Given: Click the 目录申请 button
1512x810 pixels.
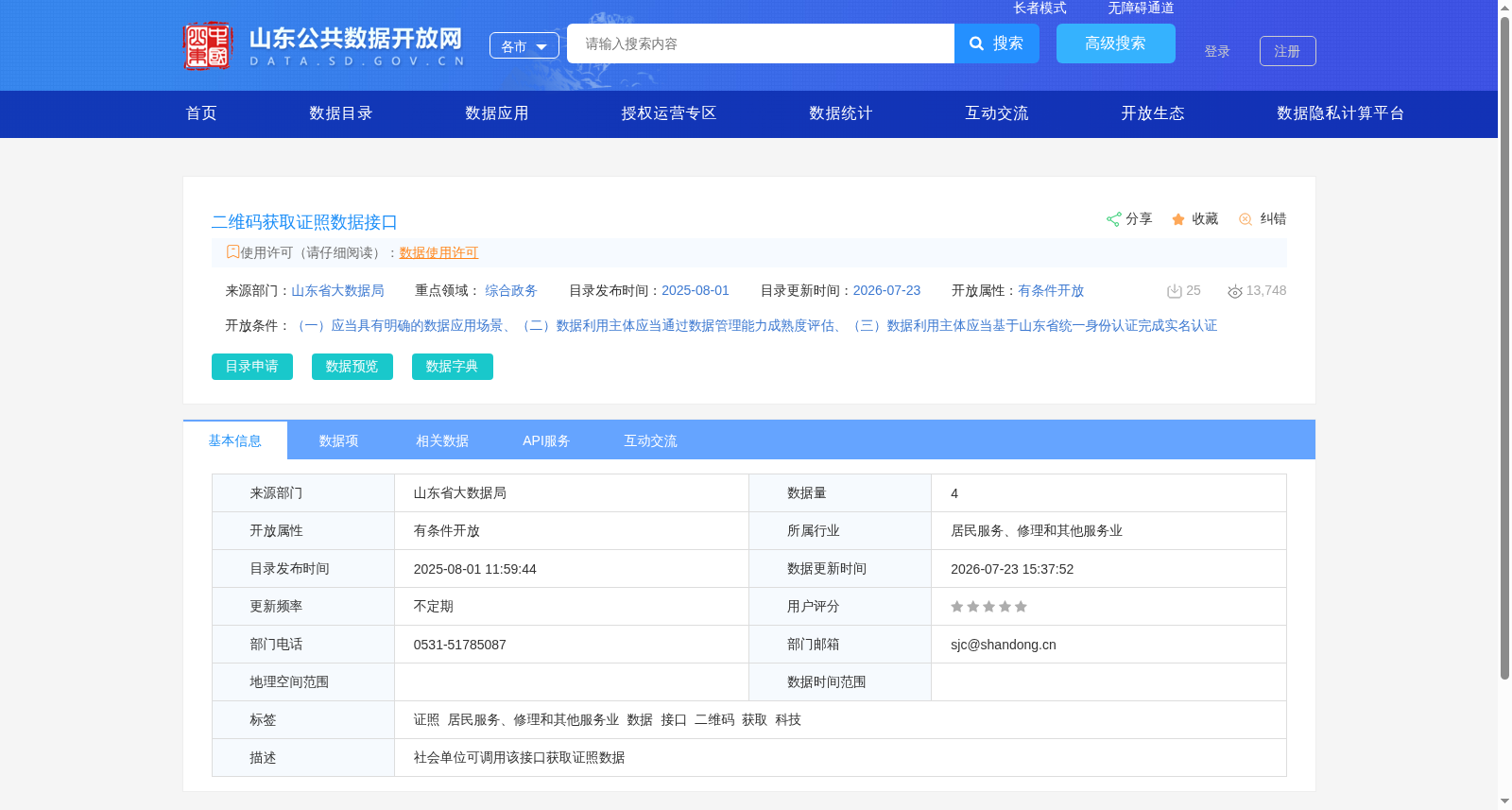Looking at the screenshot, I should tap(252, 367).
